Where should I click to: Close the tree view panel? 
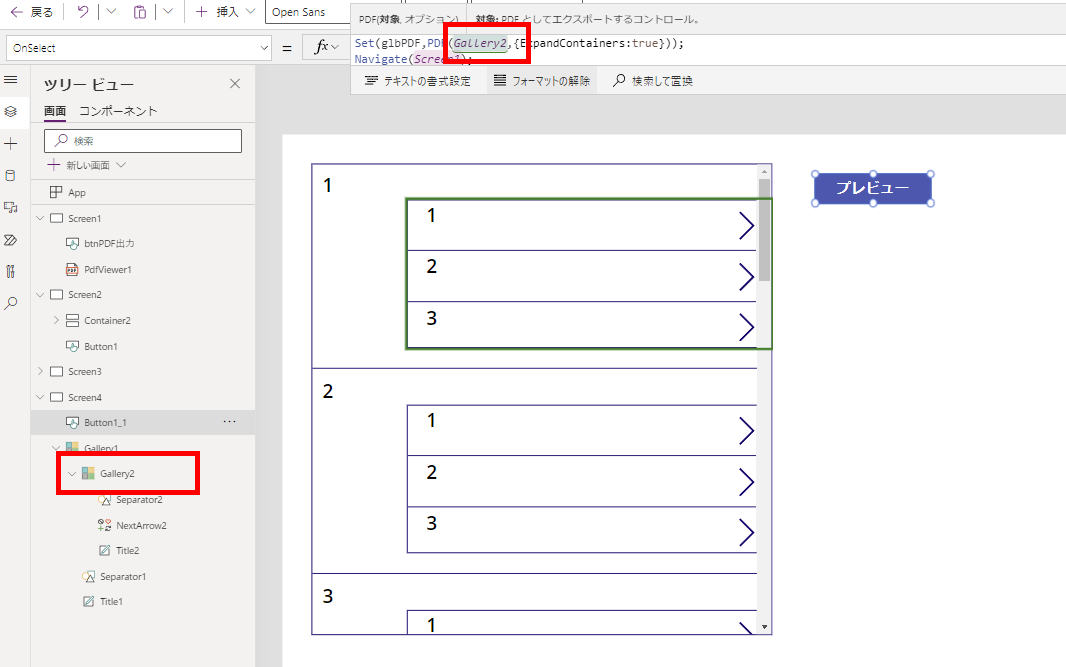[235, 84]
